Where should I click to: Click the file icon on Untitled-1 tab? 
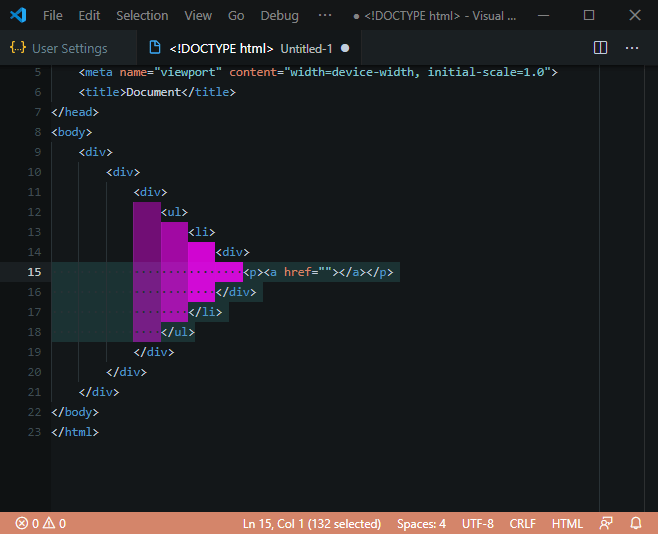click(155, 48)
